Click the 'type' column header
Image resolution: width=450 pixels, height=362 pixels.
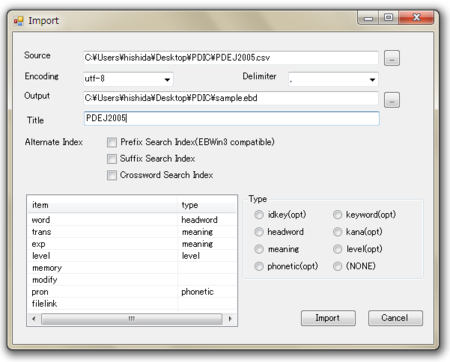click(207, 205)
